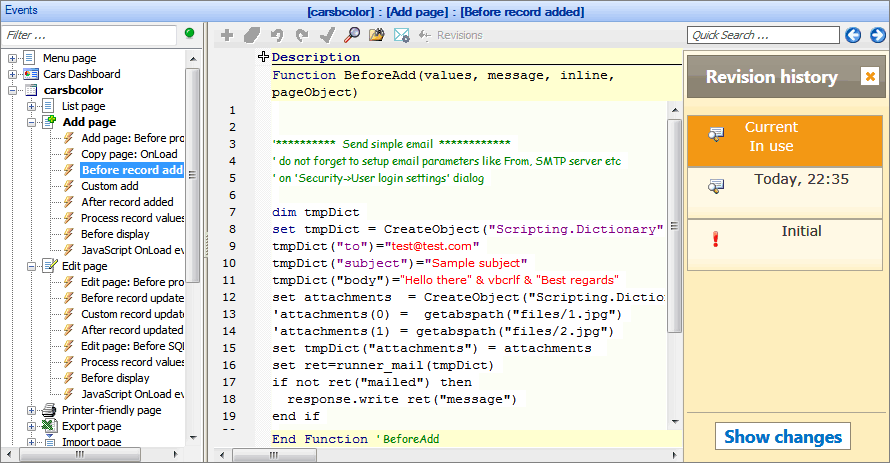Expand the Cars Dashboard tree node
This screenshot has height=463, width=890.
[x=12, y=74]
